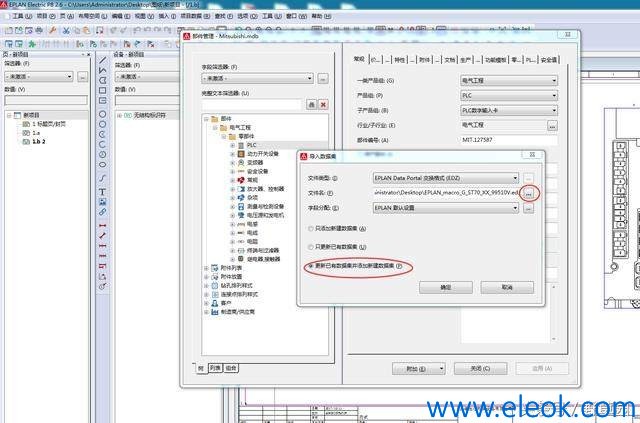Click the scrollbar of the description box
Viewport: 640px width, 423px height.
tap(554, 313)
